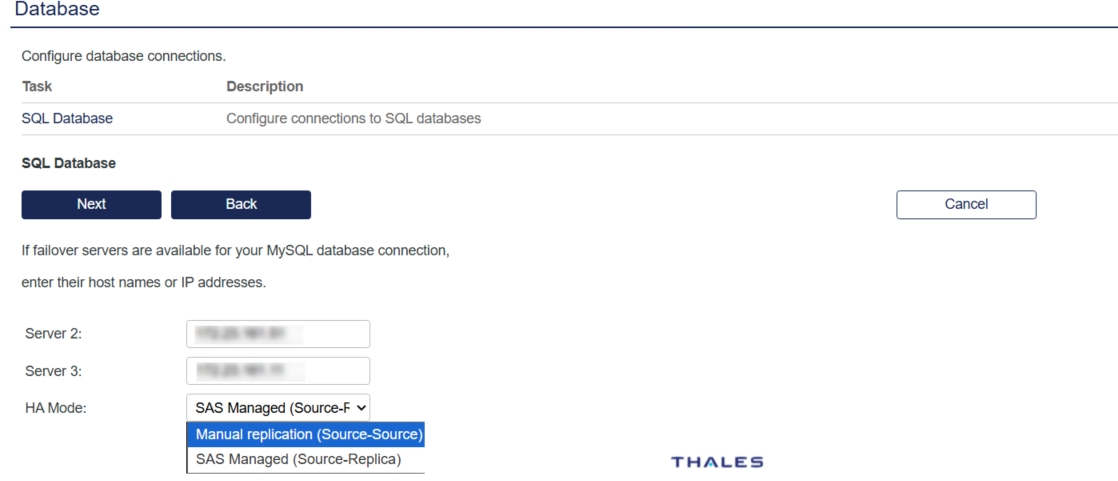Click the Description column header
The image size is (1118, 481).
click(x=265, y=86)
